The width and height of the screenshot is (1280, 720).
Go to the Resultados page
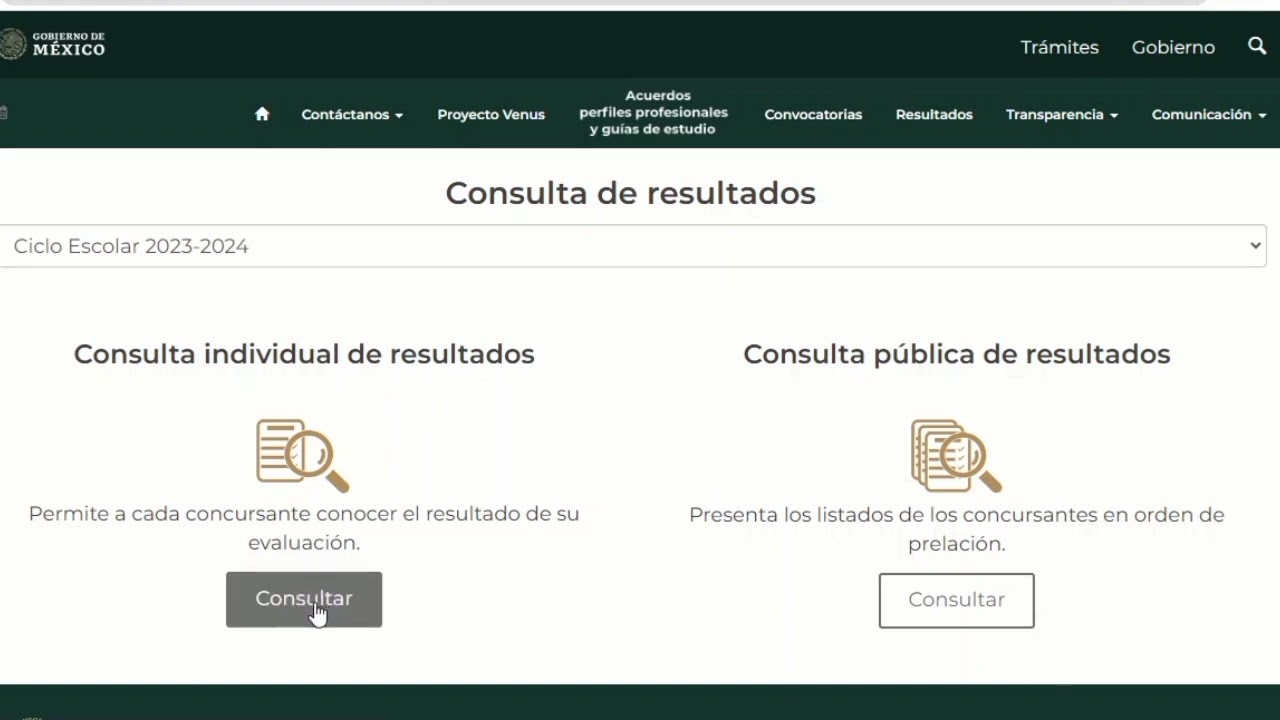tap(933, 114)
